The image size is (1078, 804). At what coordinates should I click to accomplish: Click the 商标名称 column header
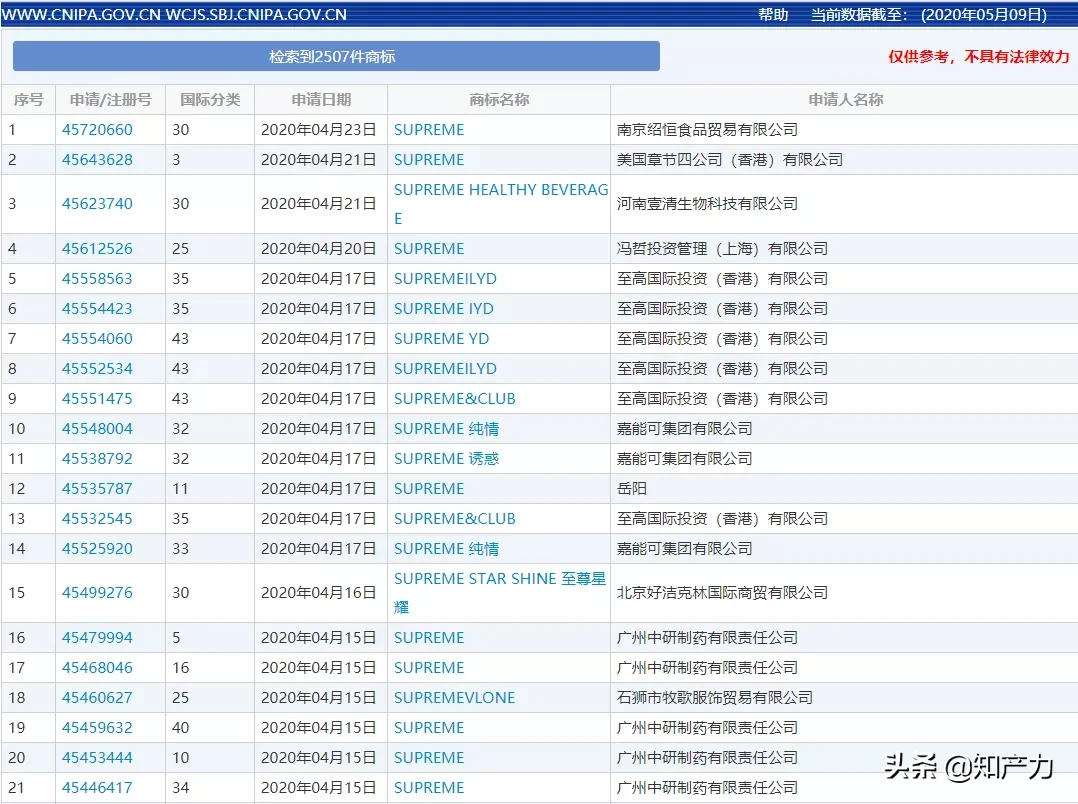[x=499, y=100]
